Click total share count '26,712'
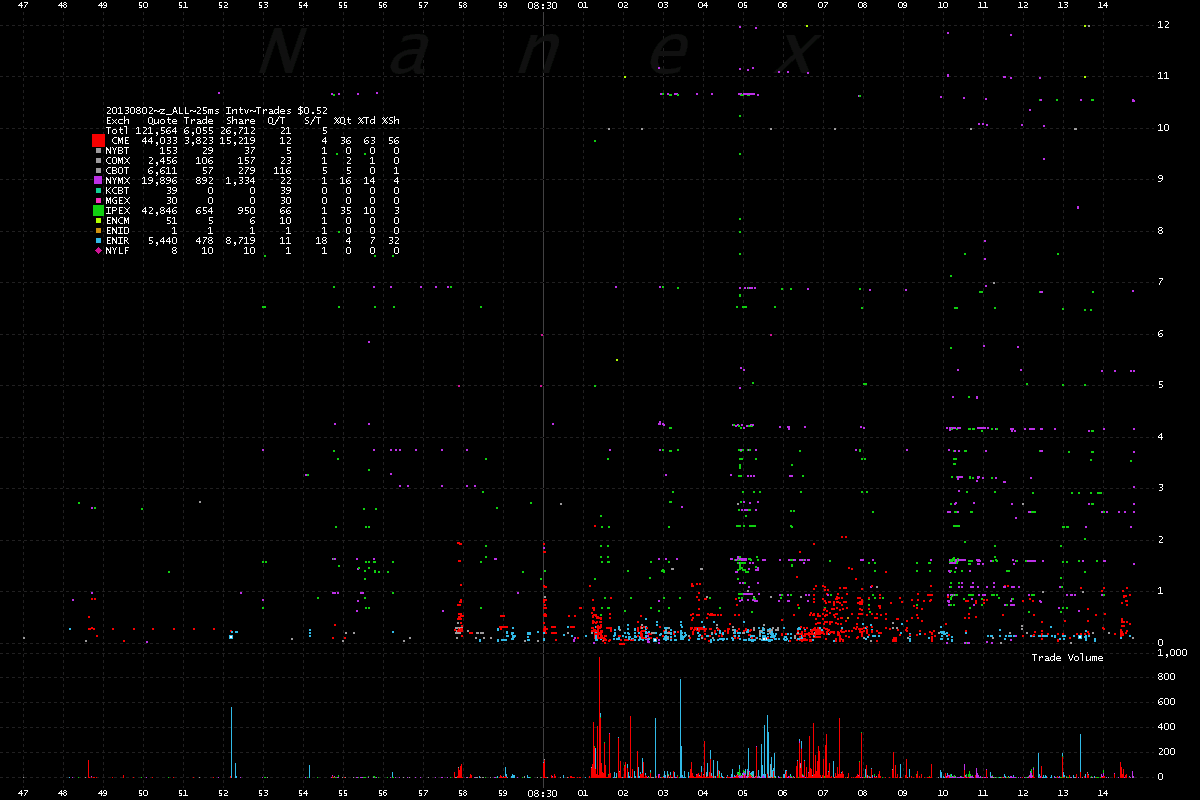 [238, 130]
